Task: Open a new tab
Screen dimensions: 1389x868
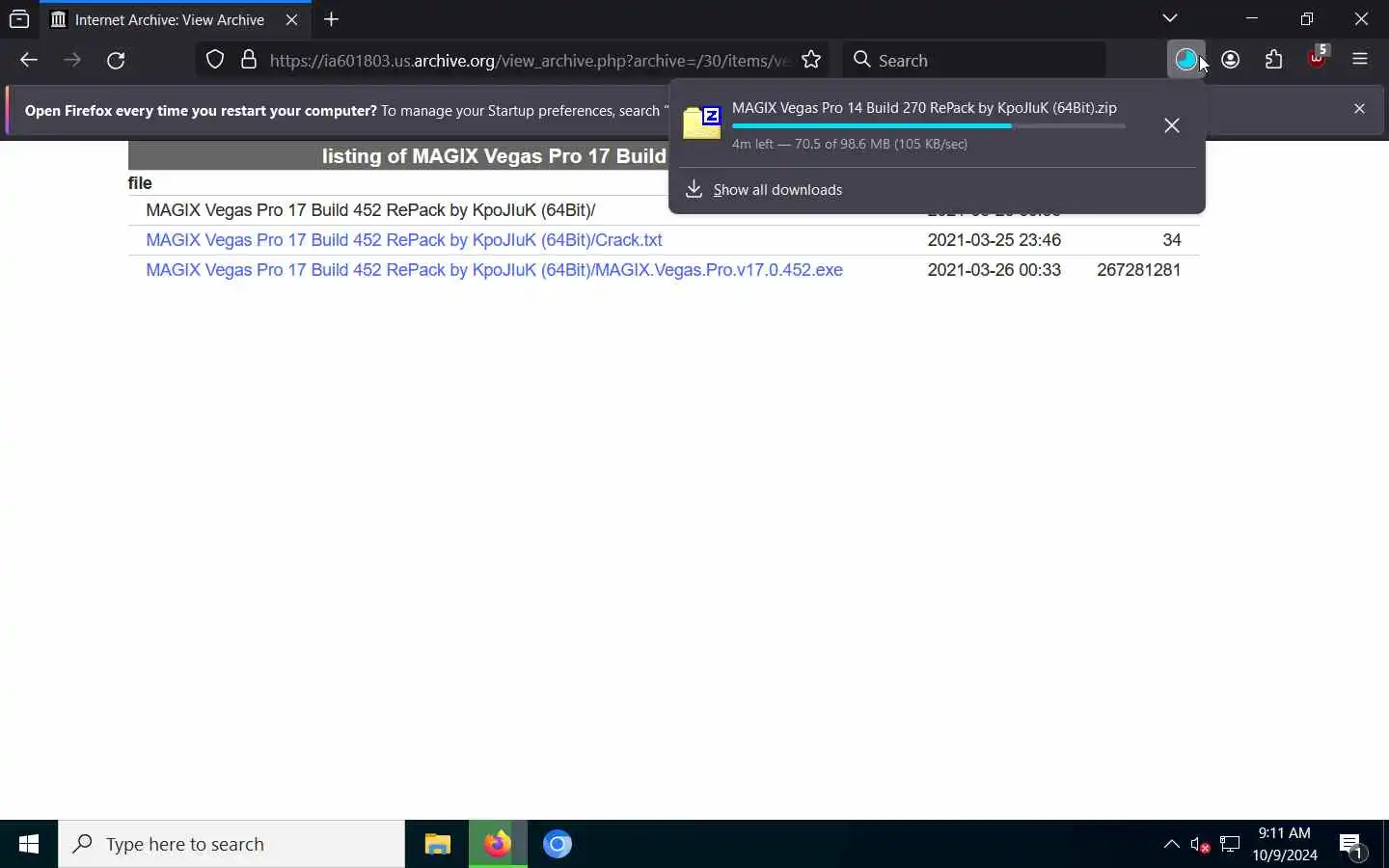Action: click(x=332, y=19)
